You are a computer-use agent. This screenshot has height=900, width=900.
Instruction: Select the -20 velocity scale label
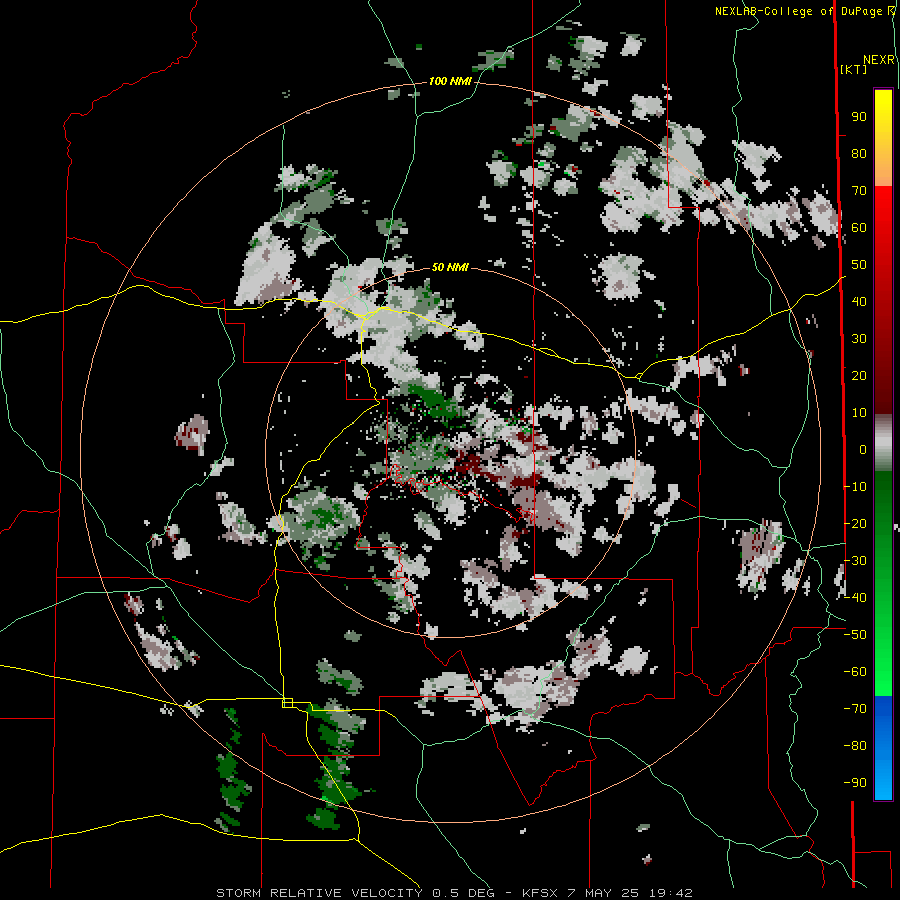(x=855, y=524)
